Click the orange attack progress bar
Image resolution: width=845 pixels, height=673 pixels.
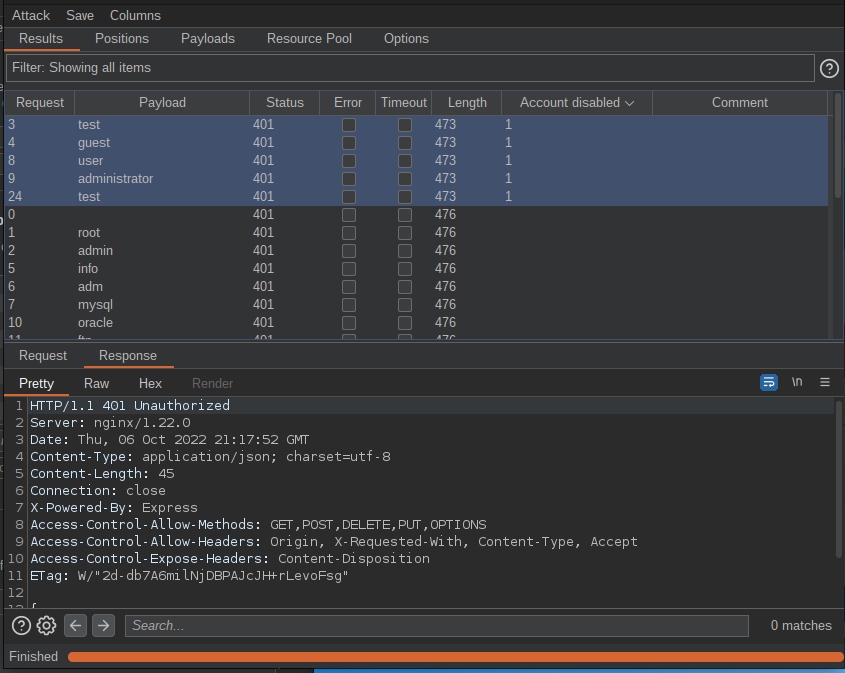click(x=455, y=657)
